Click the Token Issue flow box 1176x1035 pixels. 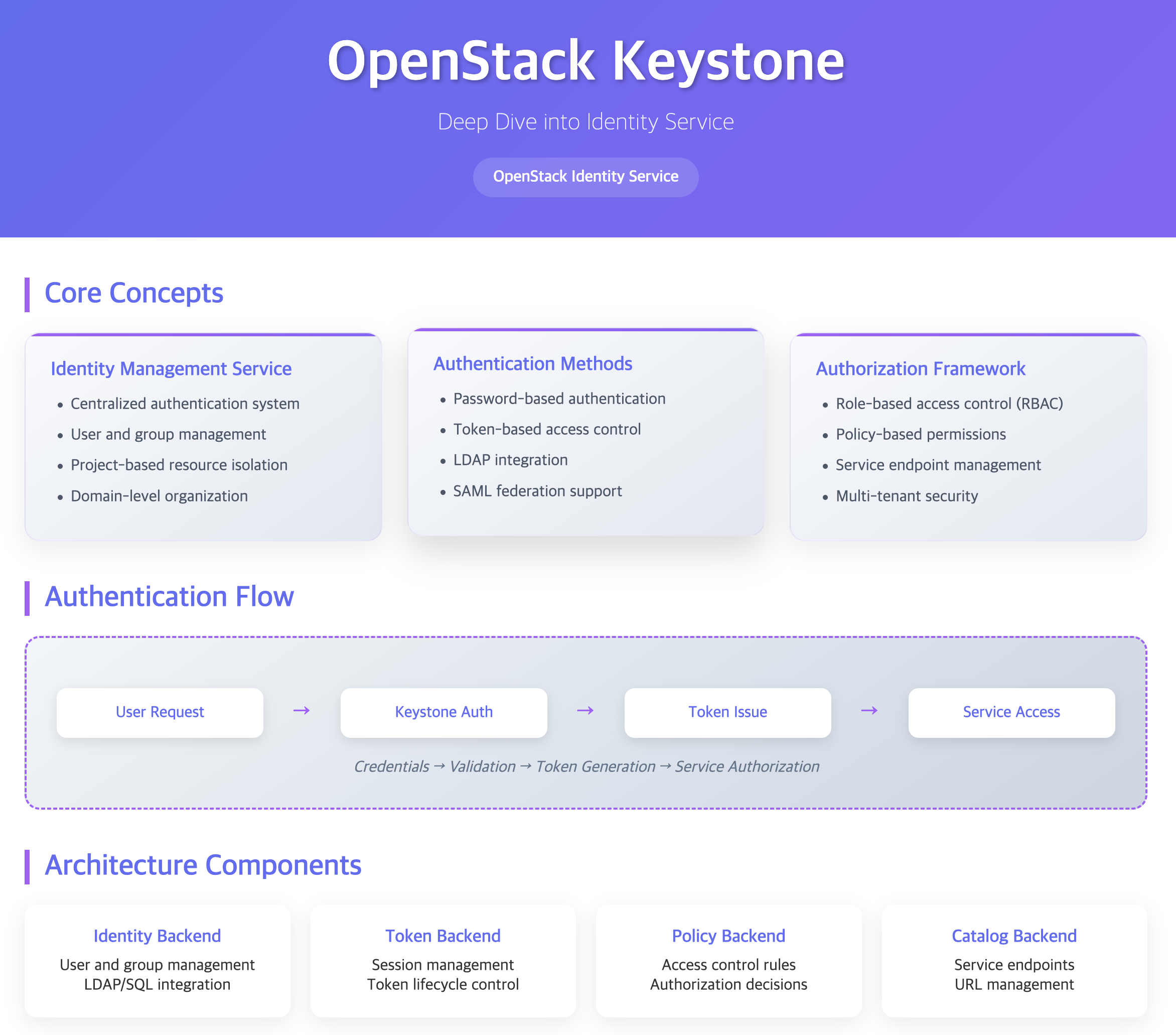tap(727, 712)
